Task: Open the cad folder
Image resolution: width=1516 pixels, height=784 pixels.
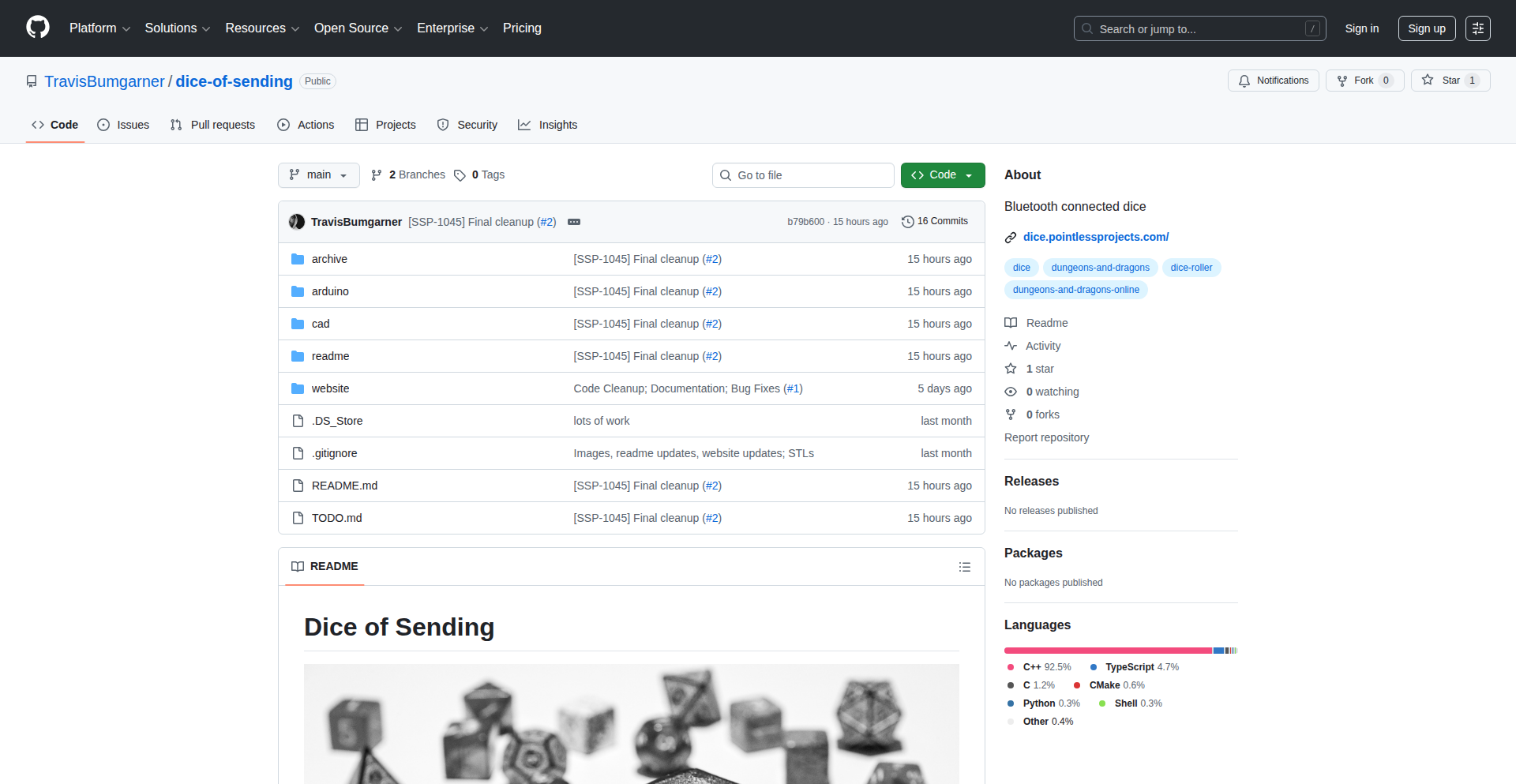Action: [321, 324]
